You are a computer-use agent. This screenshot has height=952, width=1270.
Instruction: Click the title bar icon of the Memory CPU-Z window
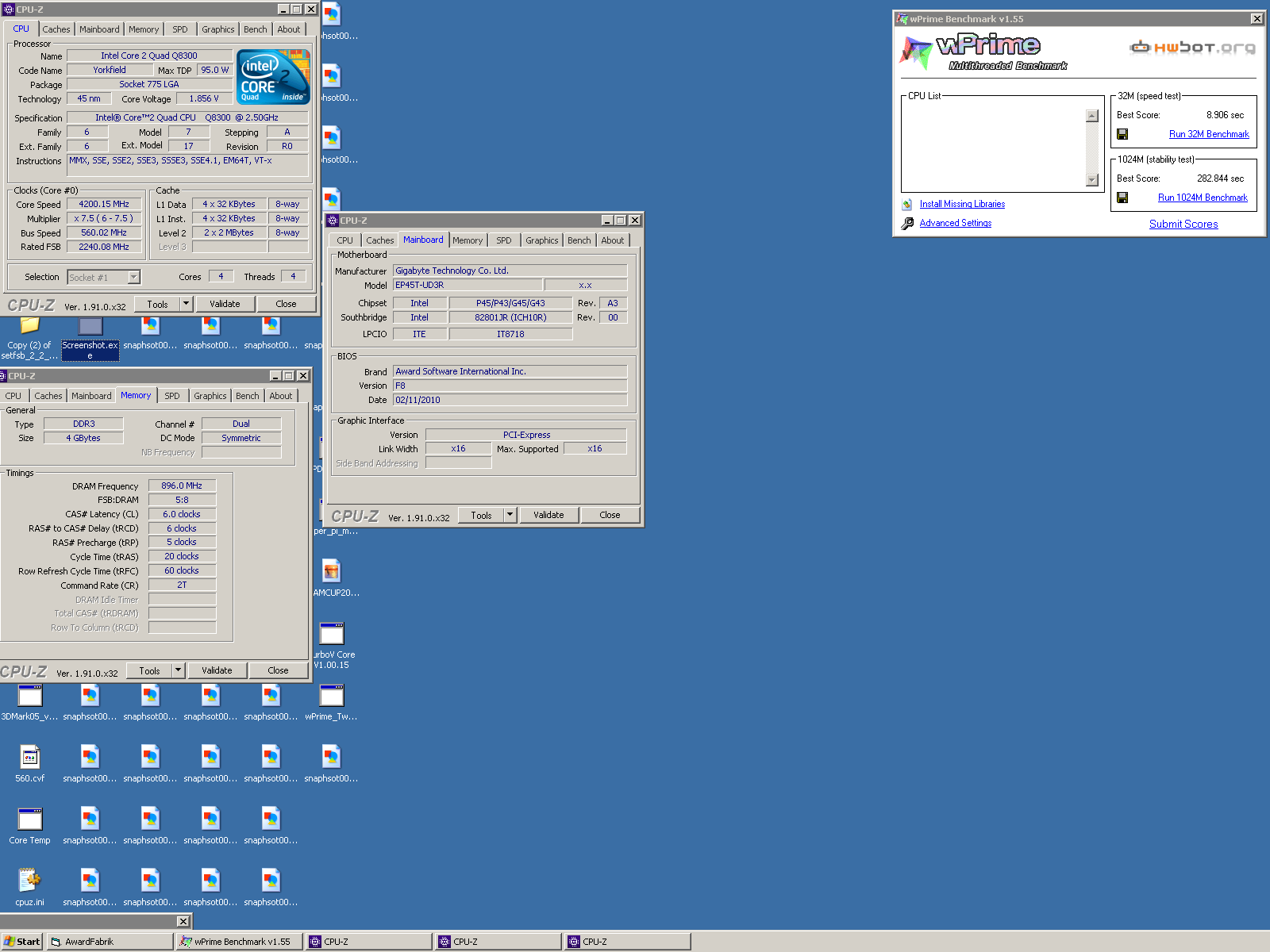pyautogui.click(x=3, y=376)
